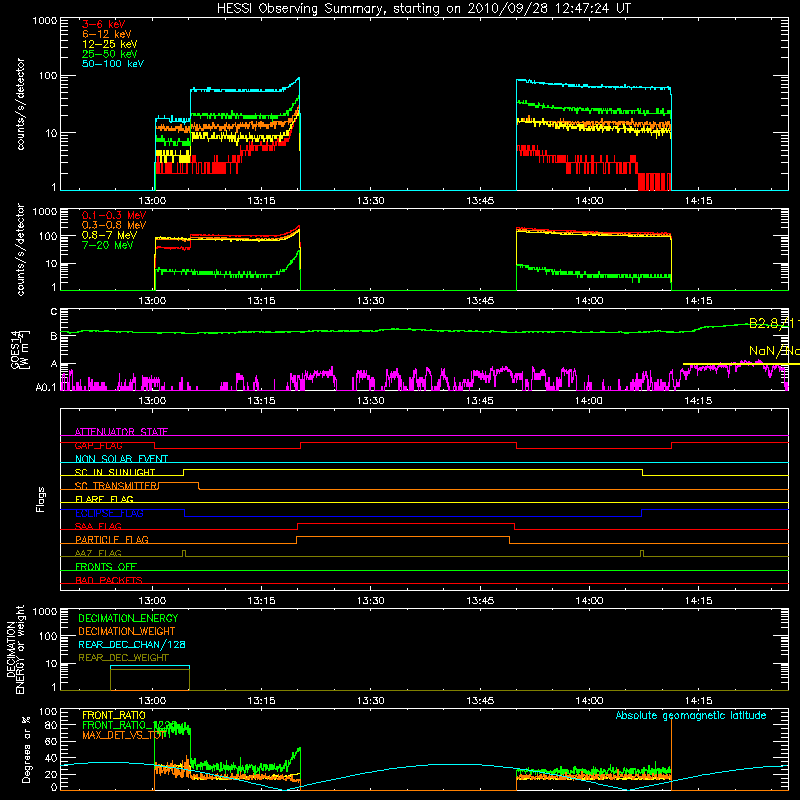Click the vertical 'Flags' axis title

[41, 499]
